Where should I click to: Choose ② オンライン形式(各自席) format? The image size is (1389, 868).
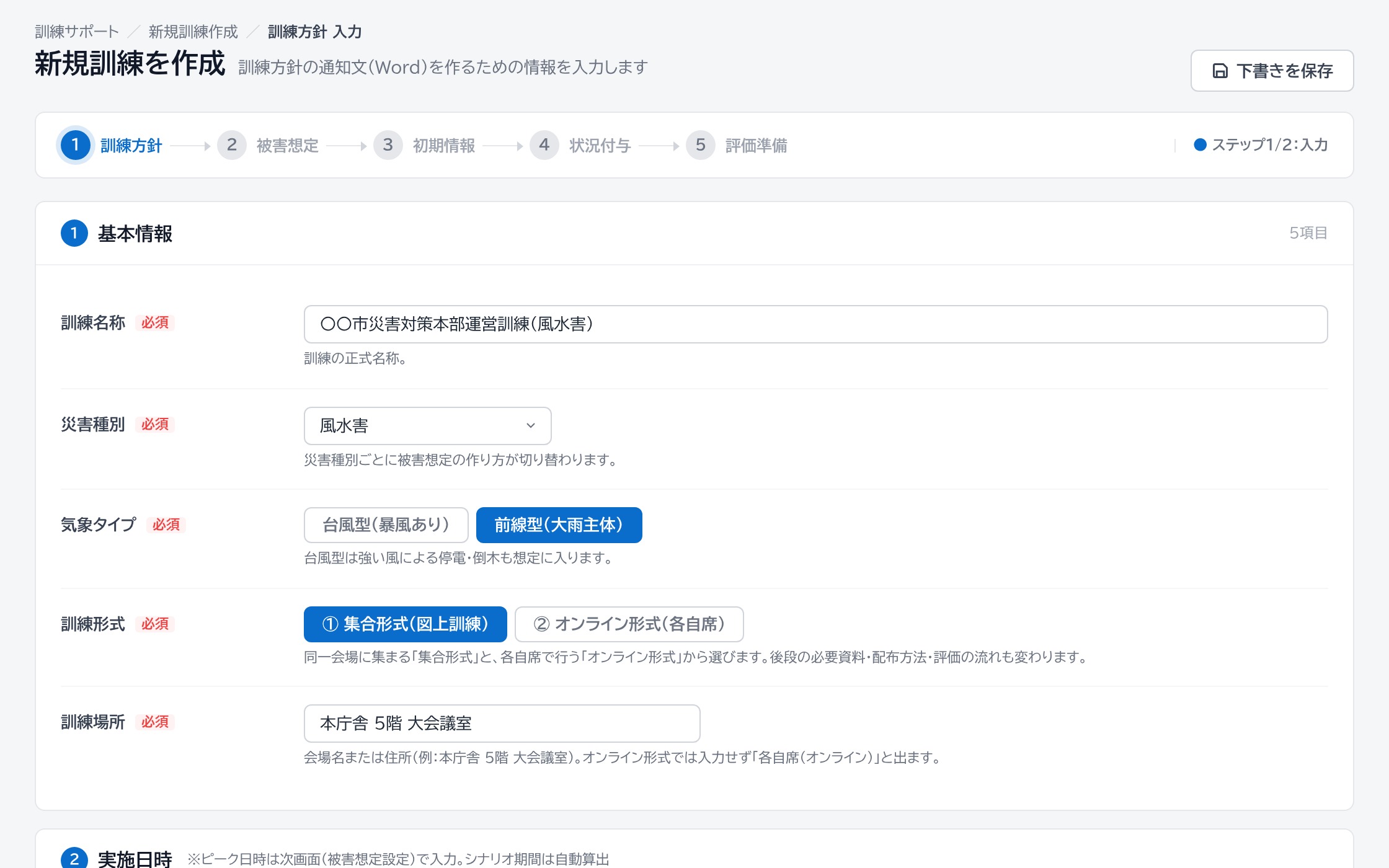629,624
